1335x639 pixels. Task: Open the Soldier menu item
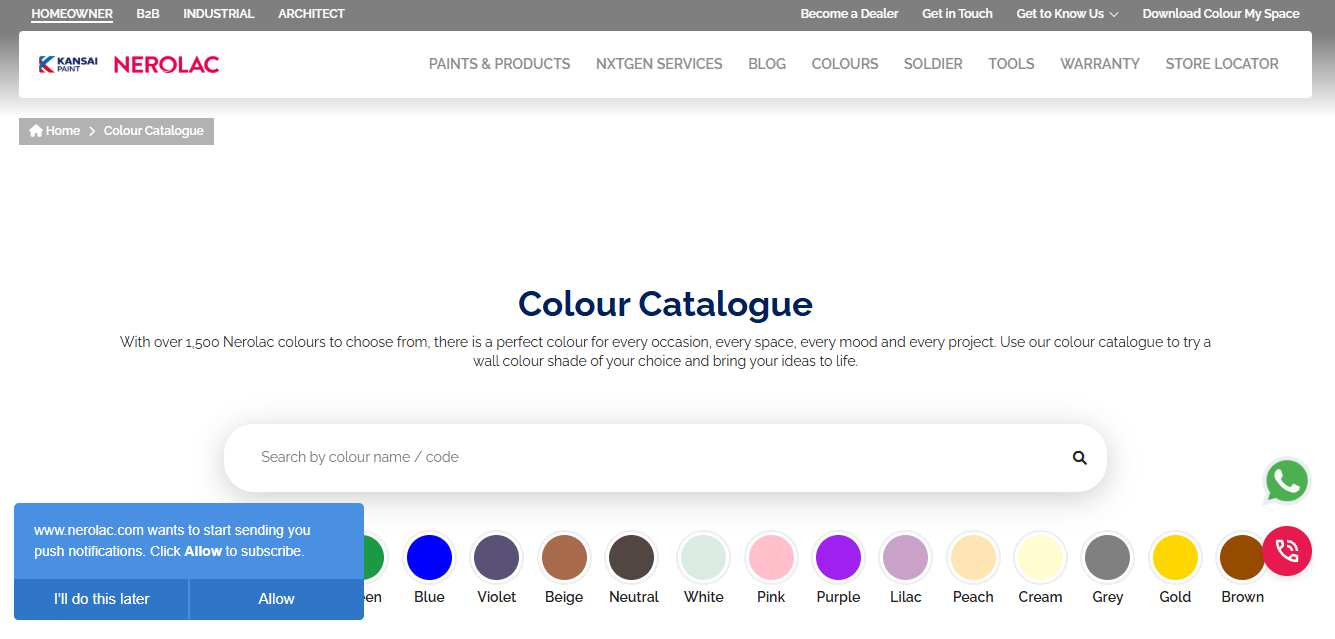coord(933,64)
